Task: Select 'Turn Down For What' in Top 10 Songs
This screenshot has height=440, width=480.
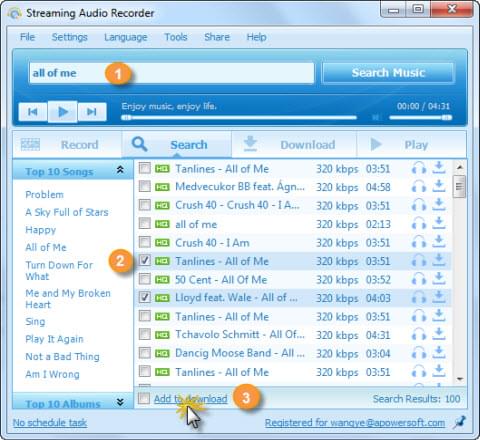Action: tap(59, 271)
